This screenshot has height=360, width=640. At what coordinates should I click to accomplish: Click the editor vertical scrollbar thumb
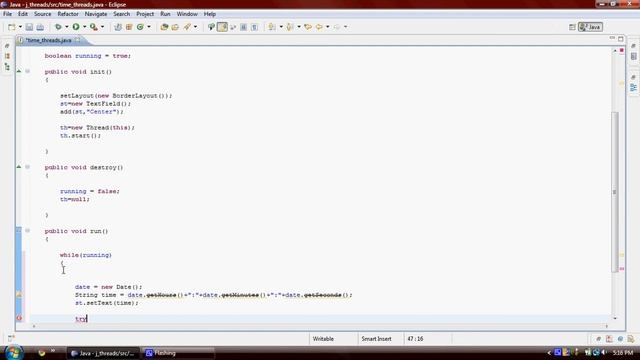click(x=614, y=192)
